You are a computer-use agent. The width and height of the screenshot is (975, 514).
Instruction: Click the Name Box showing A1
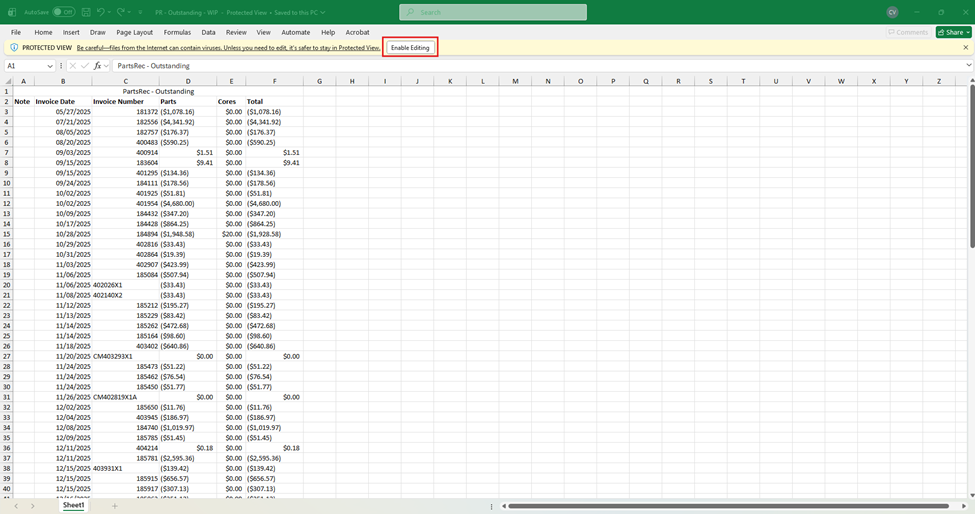pos(25,66)
